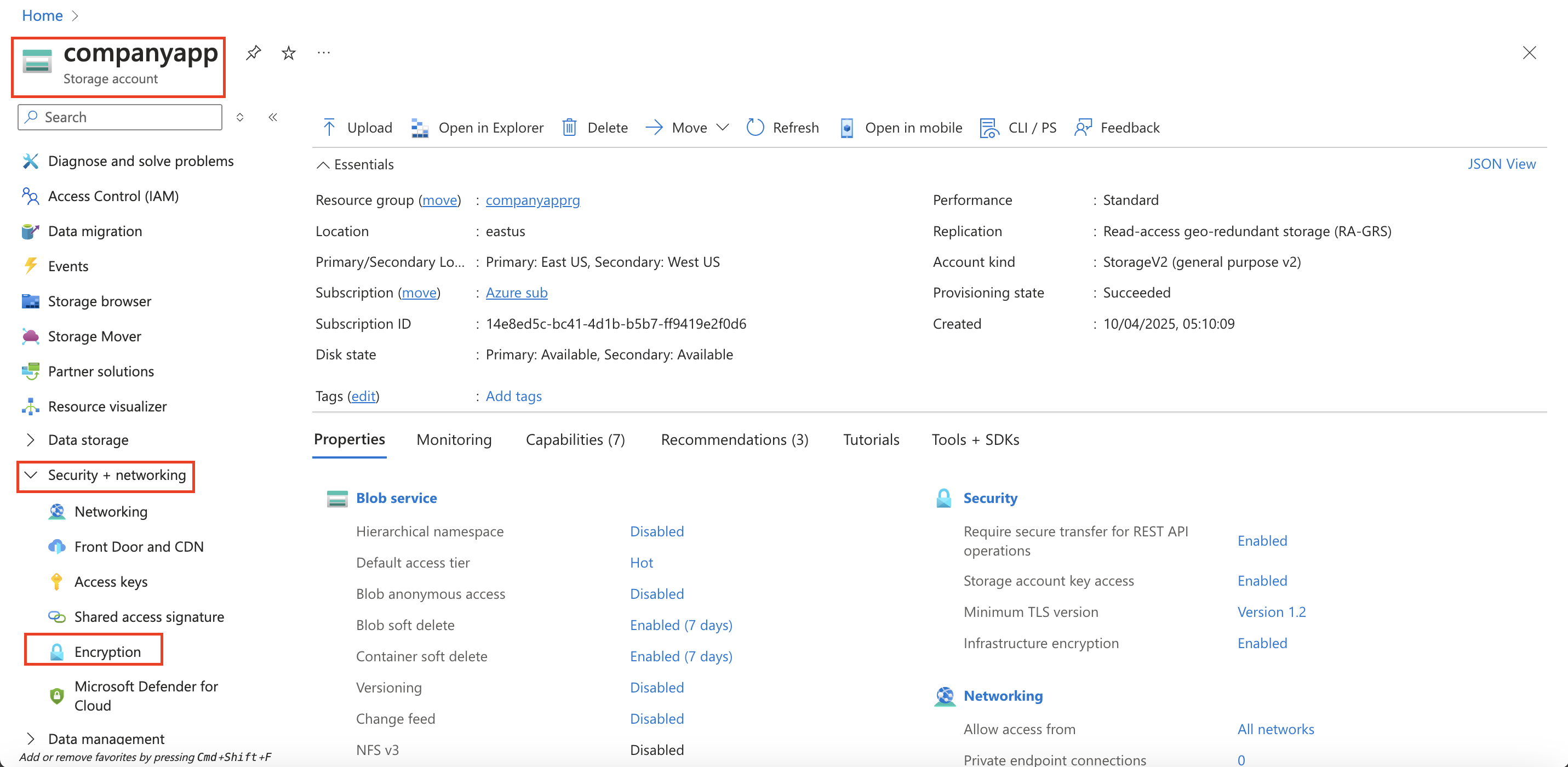Open the Blob service heading link
Viewport: 1568px width, 767px height.
coord(396,498)
